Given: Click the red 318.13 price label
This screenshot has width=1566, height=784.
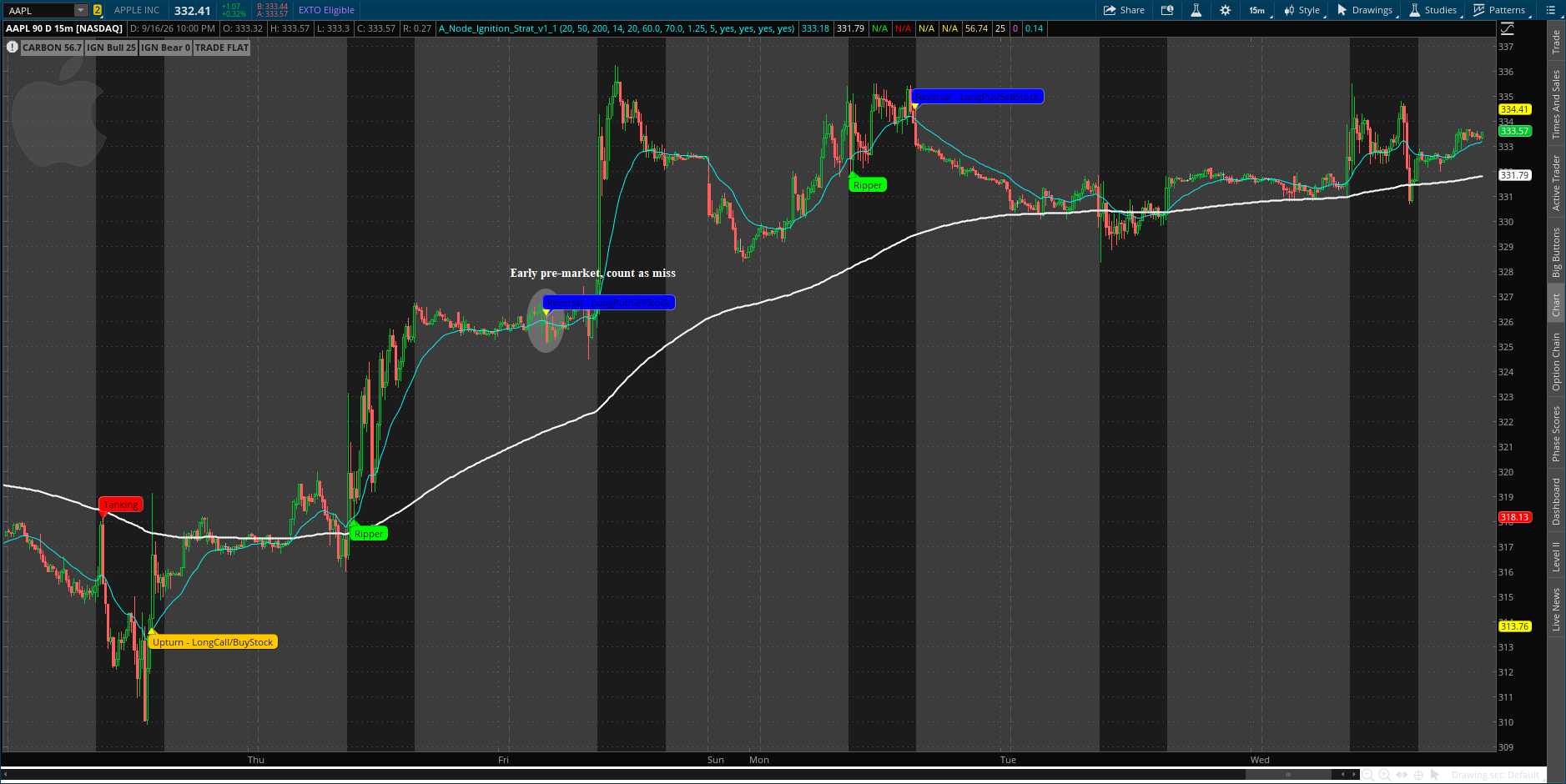Looking at the screenshot, I should click(1514, 517).
